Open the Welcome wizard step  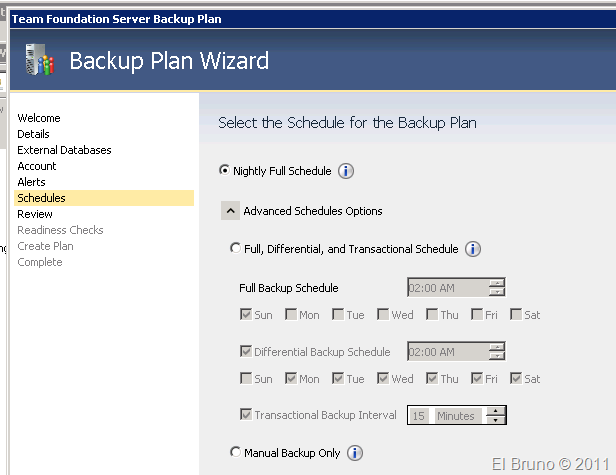[x=39, y=118]
